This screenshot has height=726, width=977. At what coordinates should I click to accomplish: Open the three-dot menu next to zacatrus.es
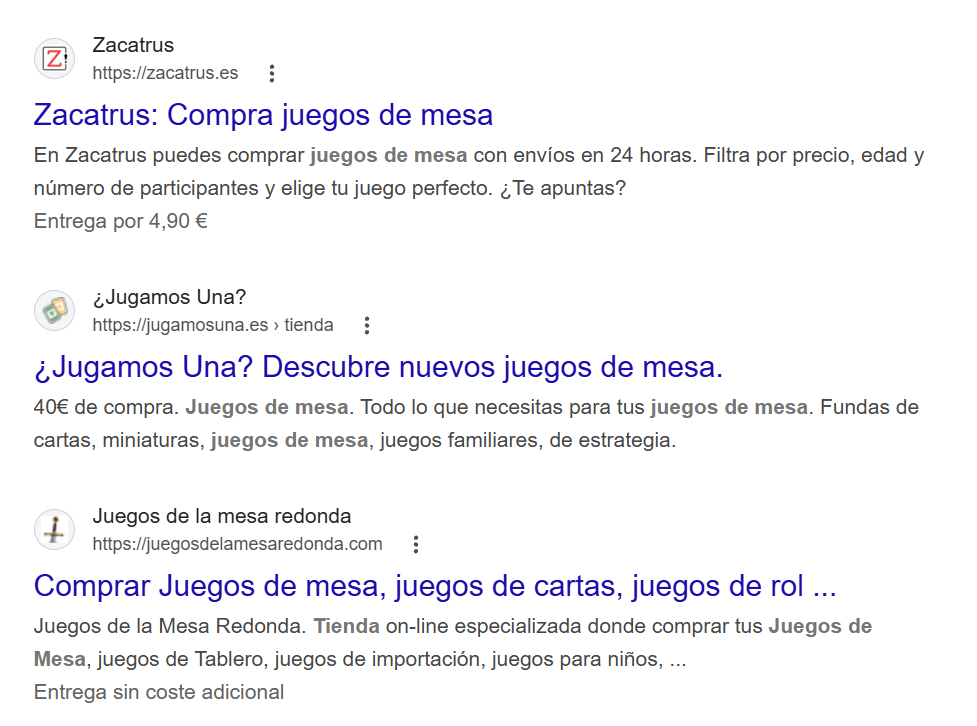click(x=271, y=73)
